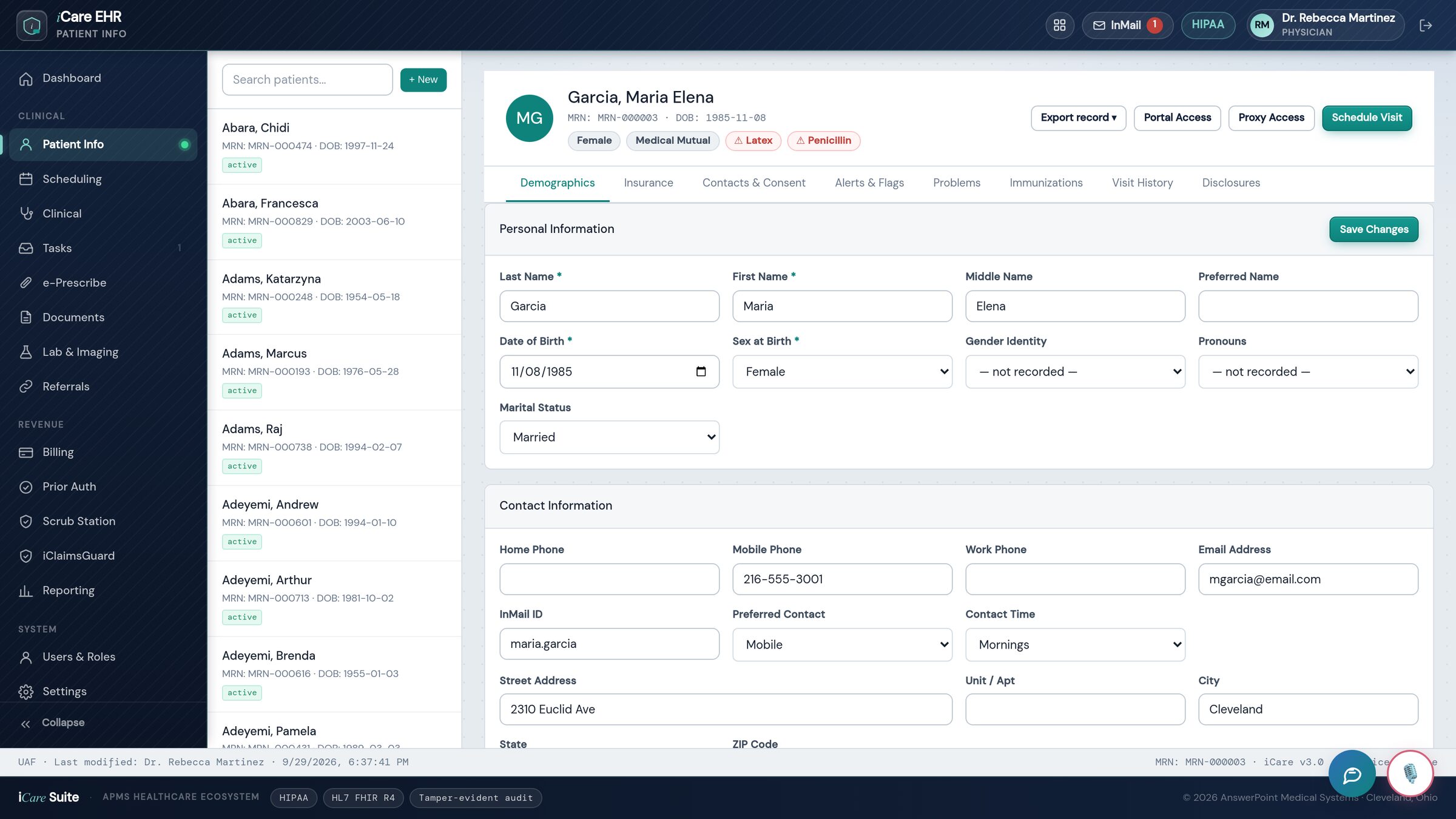Click the Portal Access button
The height and width of the screenshot is (819, 1456).
[x=1177, y=118]
